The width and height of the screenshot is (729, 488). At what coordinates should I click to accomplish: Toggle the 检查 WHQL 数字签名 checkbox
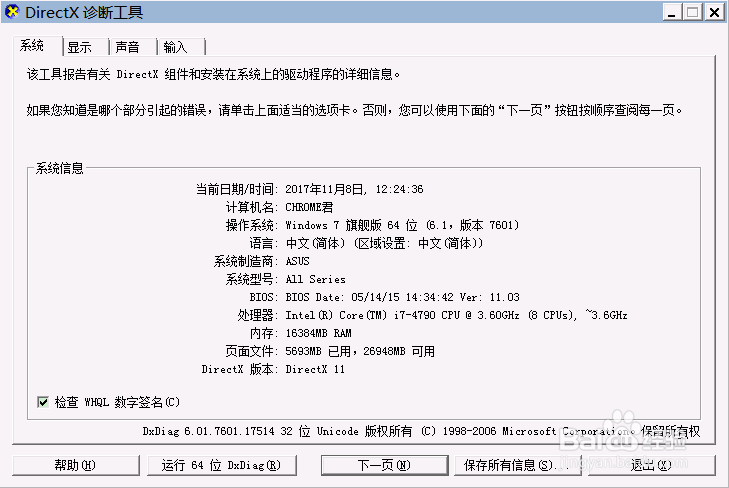tap(43, 402)
